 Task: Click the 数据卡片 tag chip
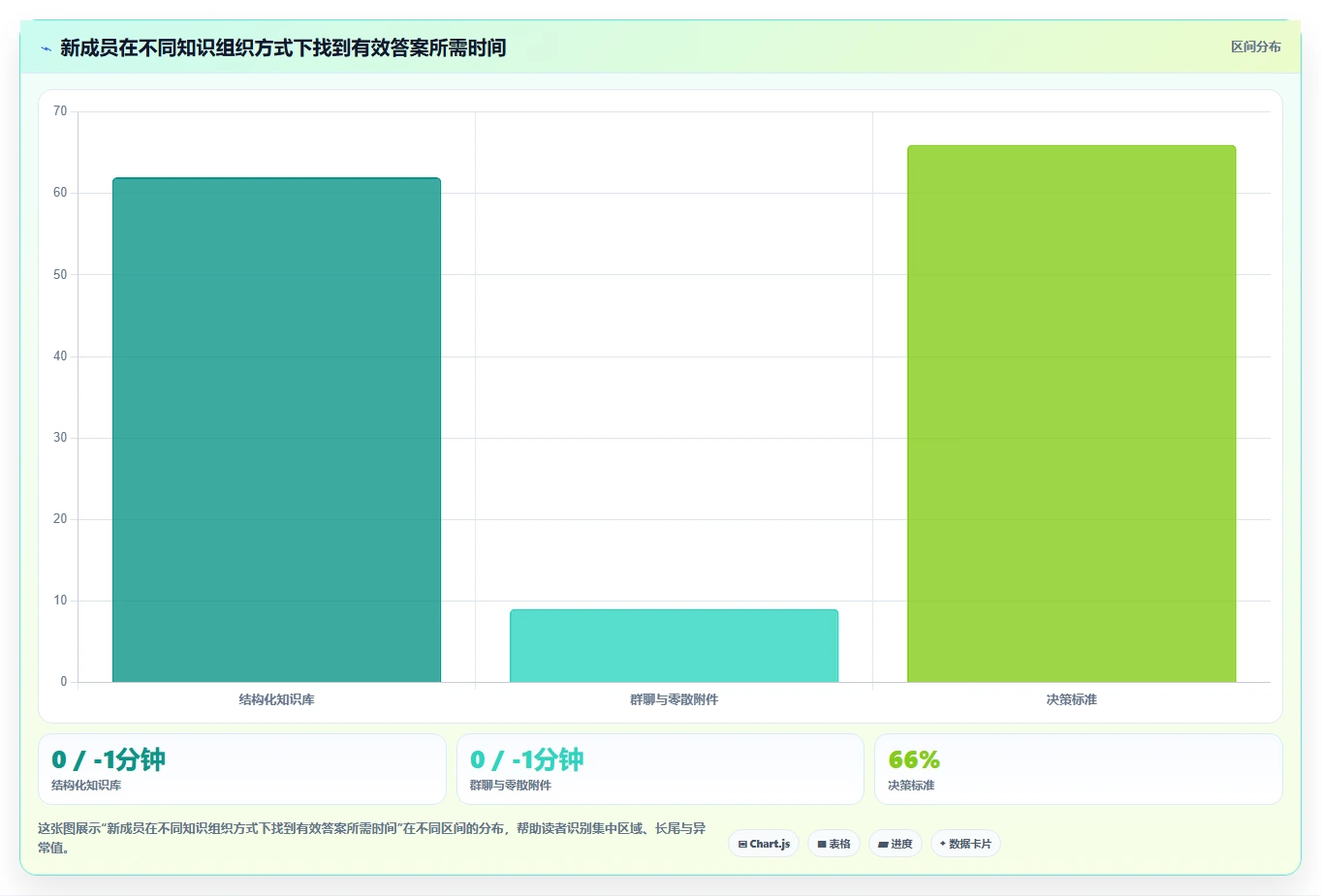point(965,844)
